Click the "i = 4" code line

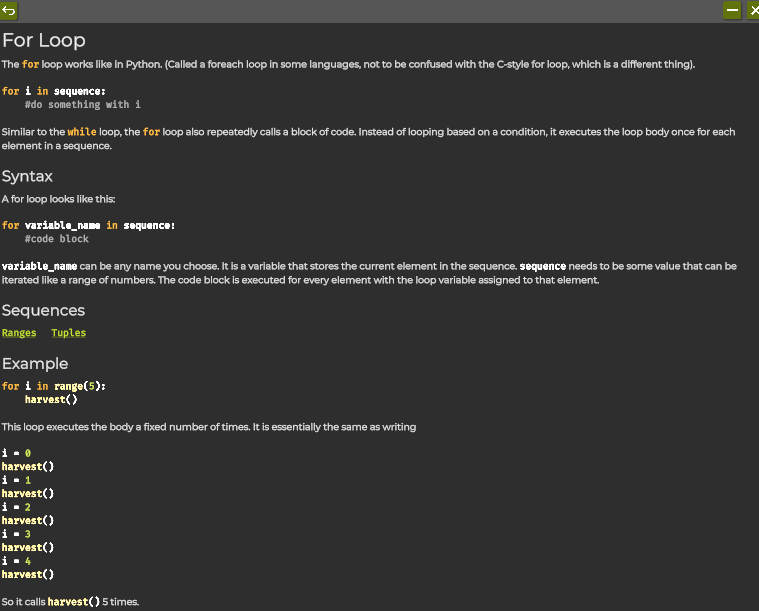click(x=16, y=561)
